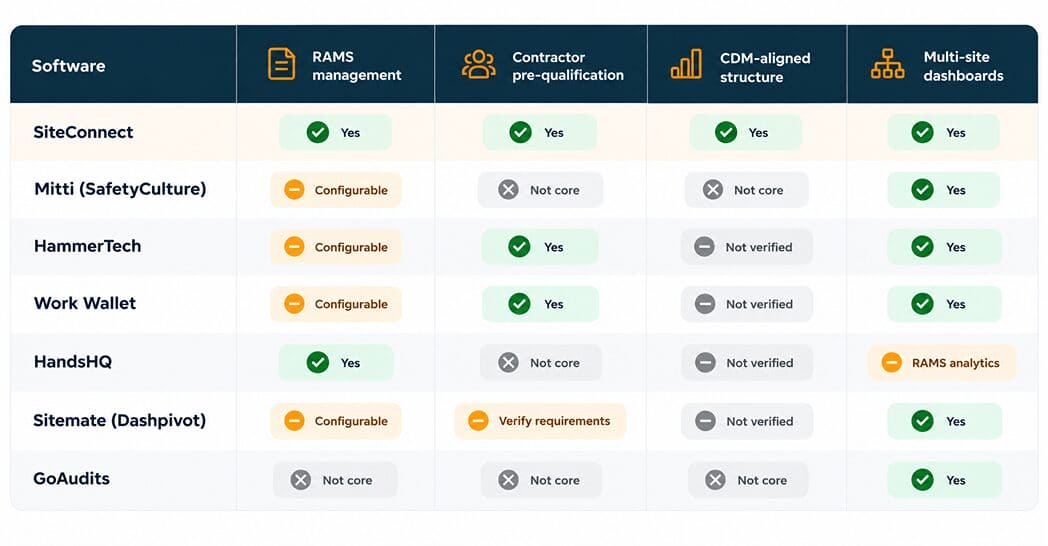Screen dimensions: 1048x546
Task: Click SiteConnect CDM-aligned Yes text
Action: 758,133
